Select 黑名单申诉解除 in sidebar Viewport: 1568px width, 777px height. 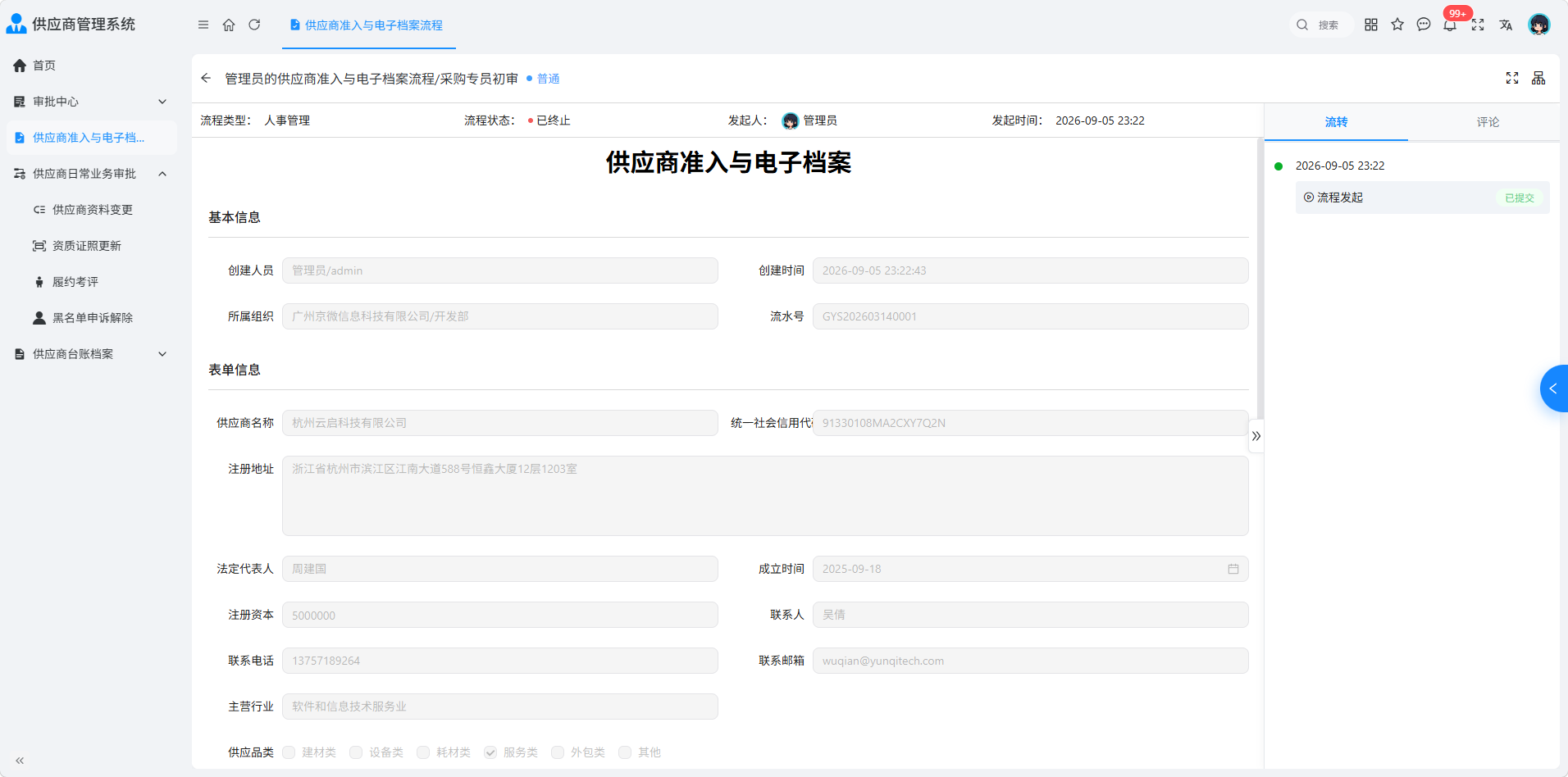(92, 318)
